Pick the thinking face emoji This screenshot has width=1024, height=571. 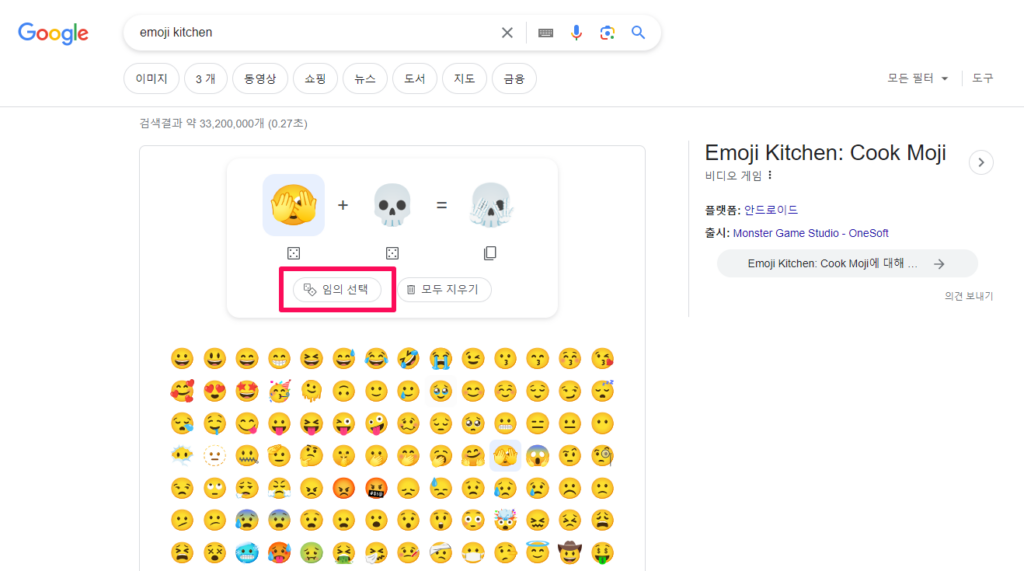tap(312, 456)
